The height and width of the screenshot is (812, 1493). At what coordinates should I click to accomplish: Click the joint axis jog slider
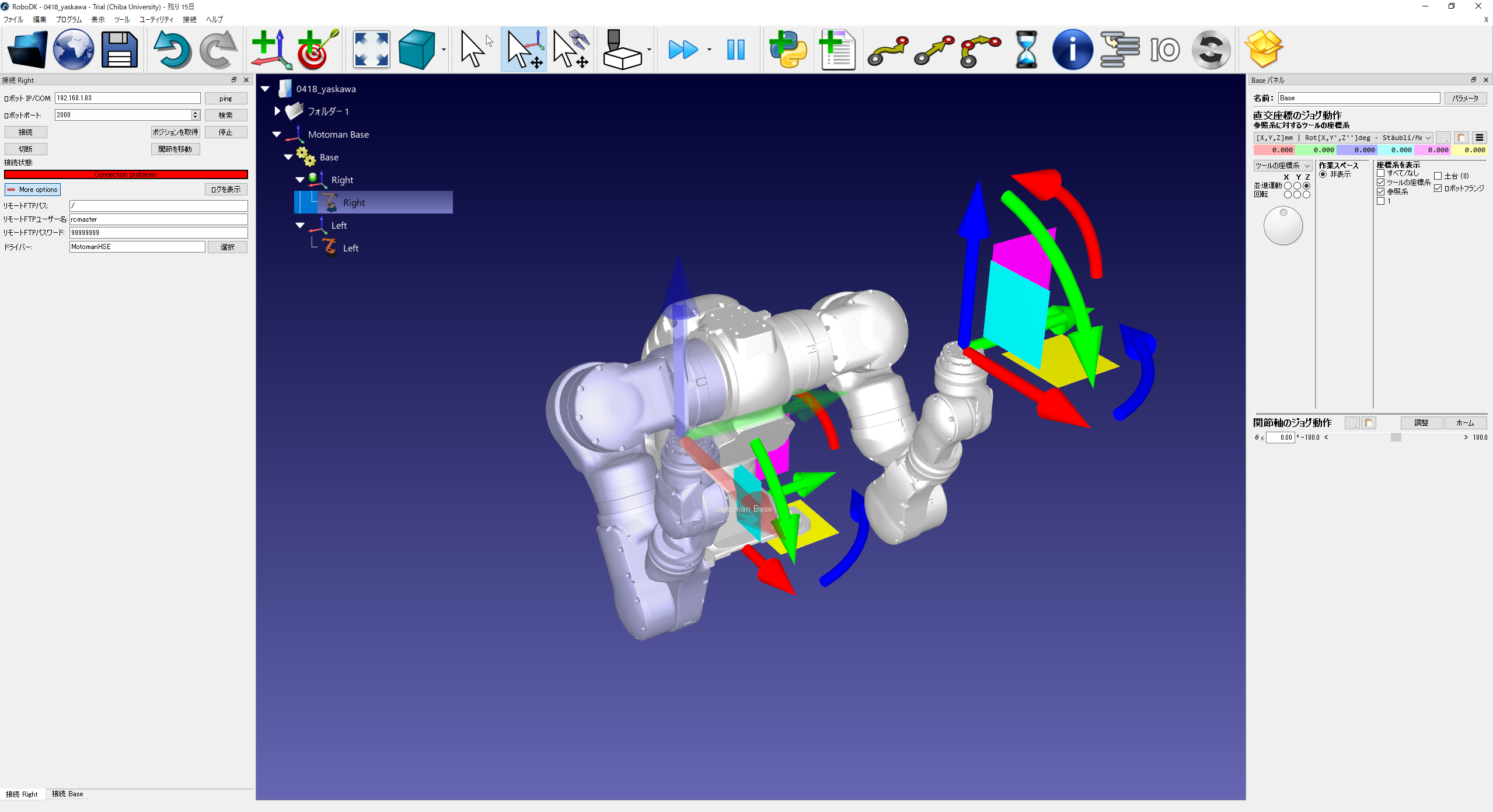(x=1396, y=437)
